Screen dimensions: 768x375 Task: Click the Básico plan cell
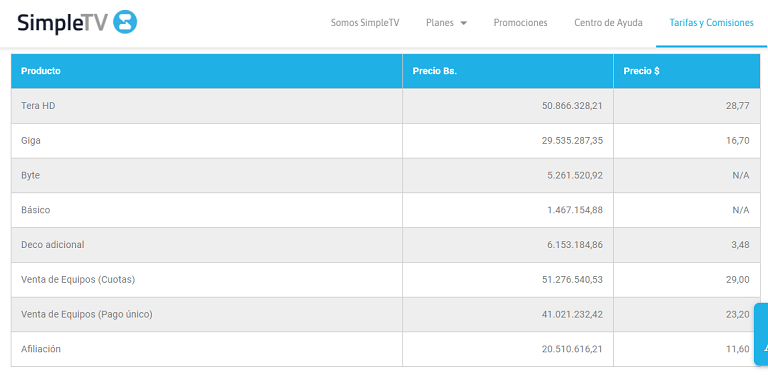(207, 210)
